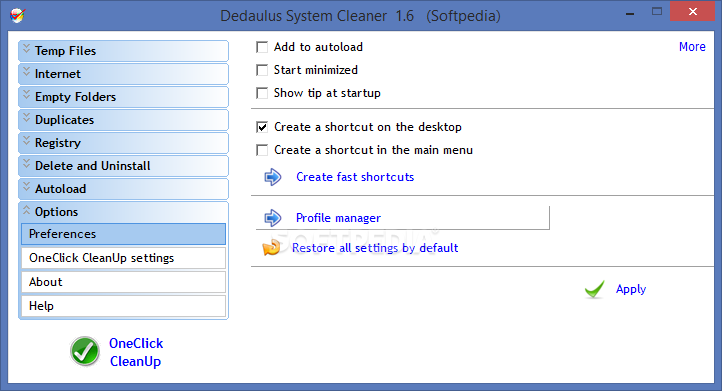Click the More link
Viewport: 722px width, 391px height.
point(692,47)
